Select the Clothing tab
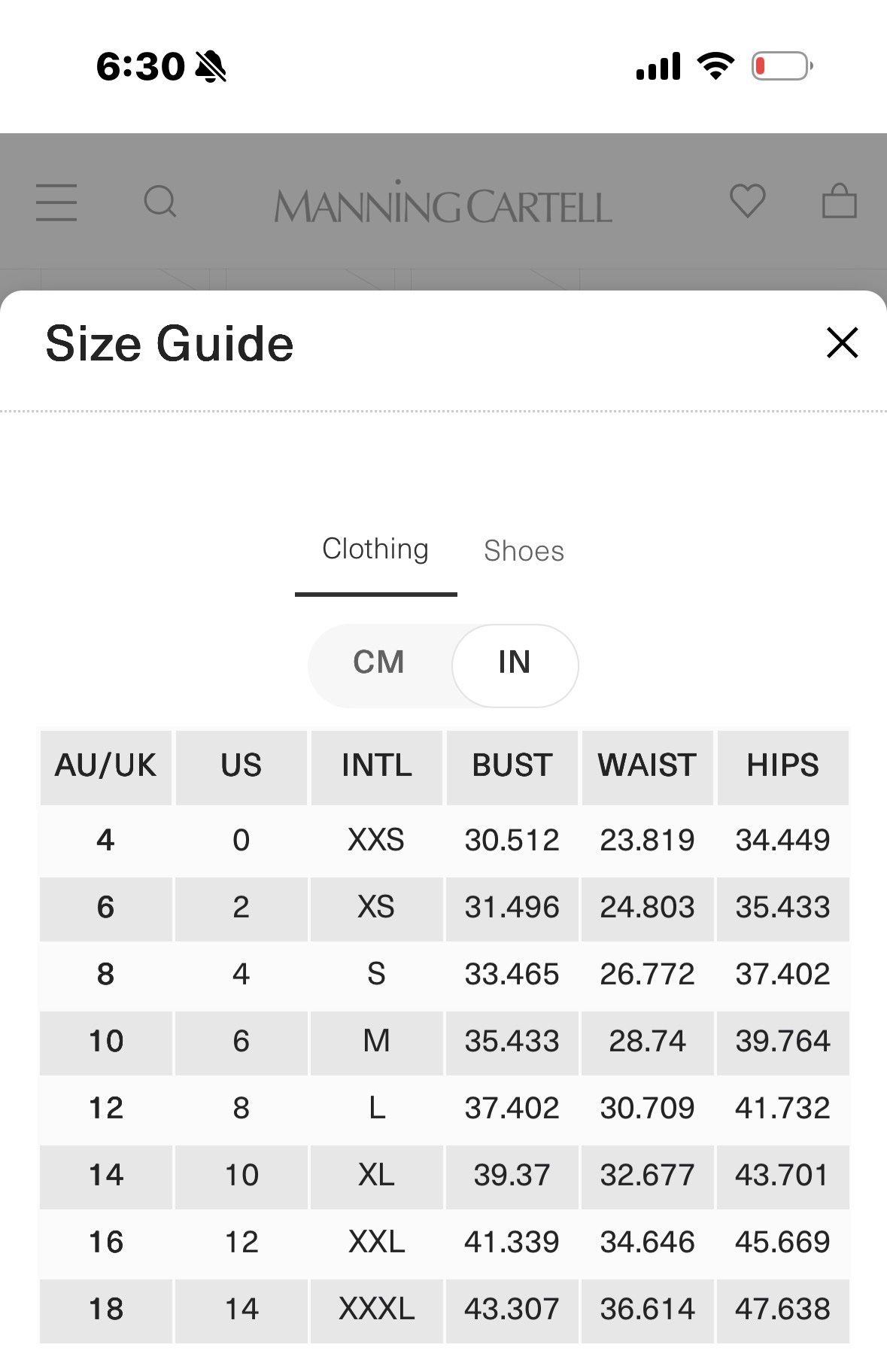Screen dimensions: 887x1372 tap(375, 549)
